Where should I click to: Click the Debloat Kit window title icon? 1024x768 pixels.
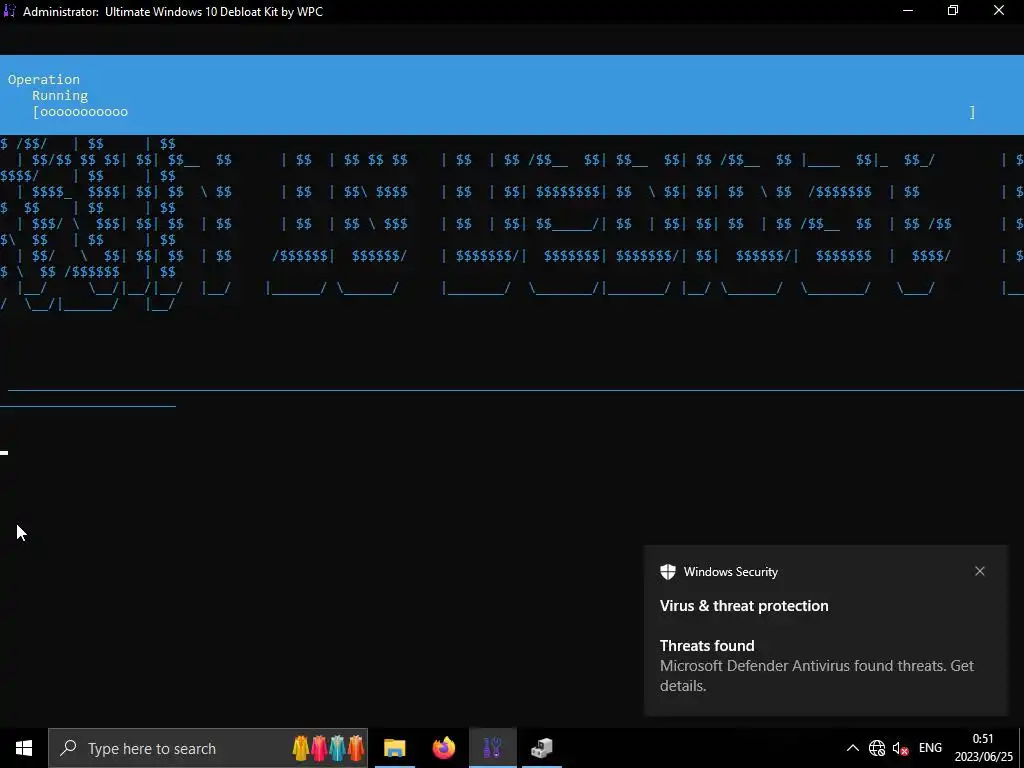point(9,11)
